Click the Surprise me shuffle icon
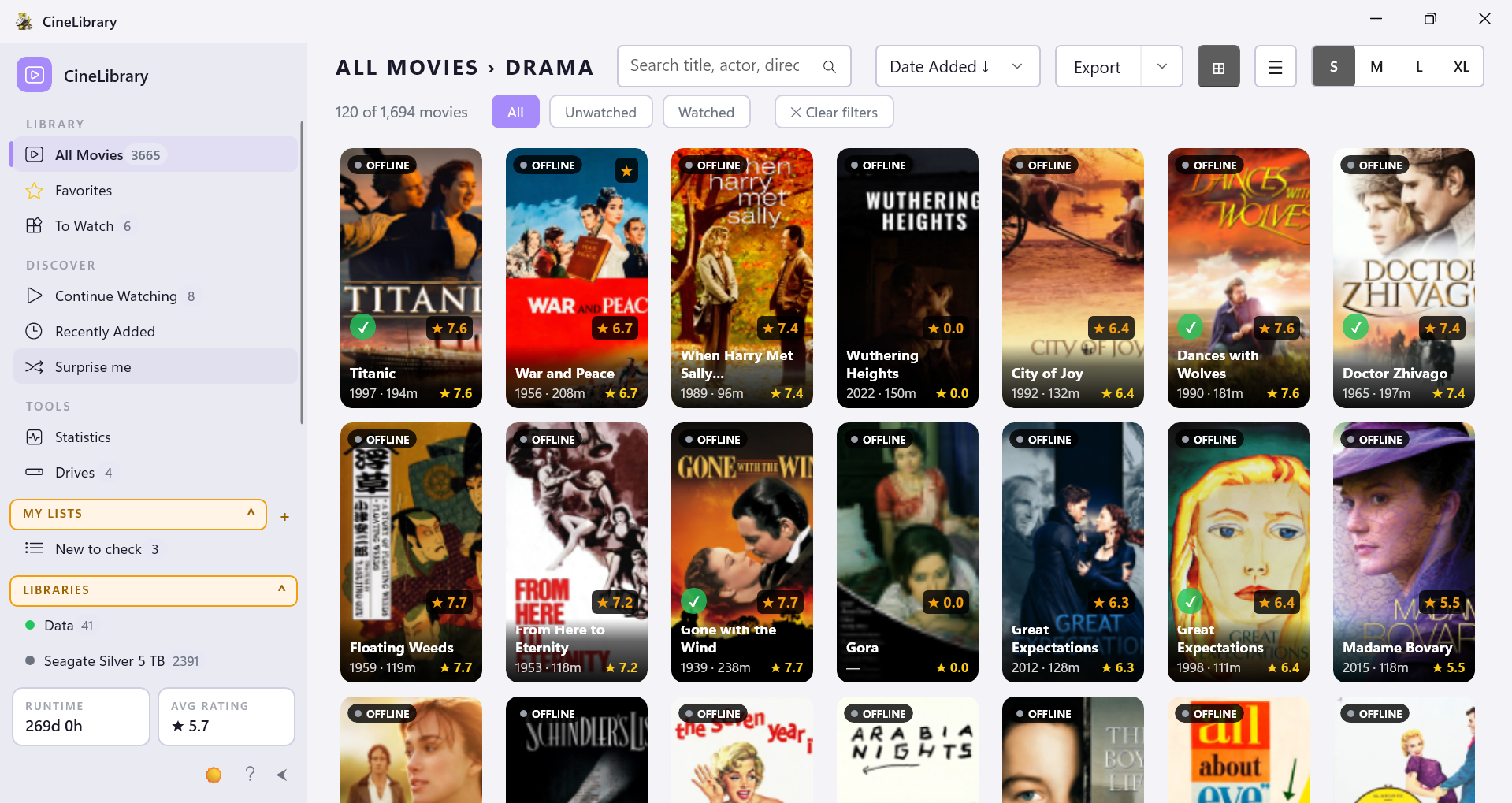The width and height of the screenshot is (1512, 803). point(34,367)
